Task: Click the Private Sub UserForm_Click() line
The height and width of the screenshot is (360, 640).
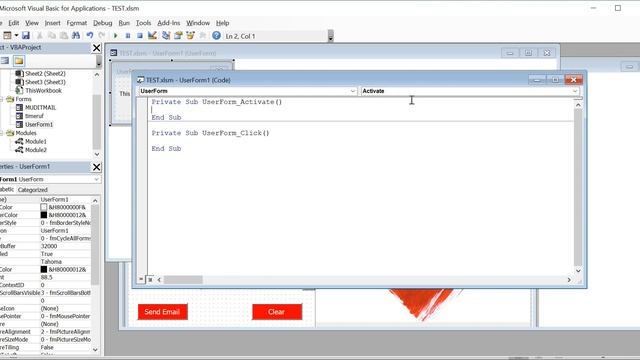Action: [211, 133]
